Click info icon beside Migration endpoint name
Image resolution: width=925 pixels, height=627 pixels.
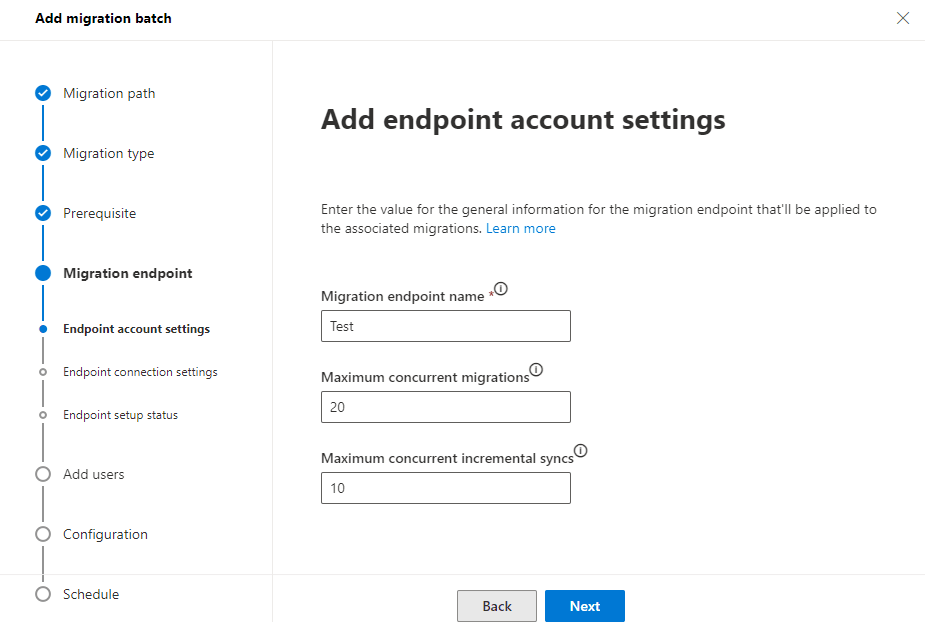501,289
